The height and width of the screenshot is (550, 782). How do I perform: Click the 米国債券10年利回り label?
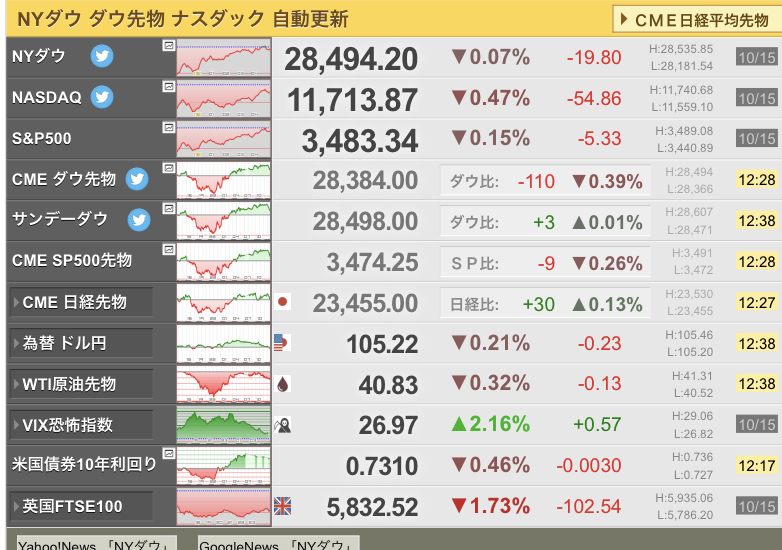click(x=84, y=464)
